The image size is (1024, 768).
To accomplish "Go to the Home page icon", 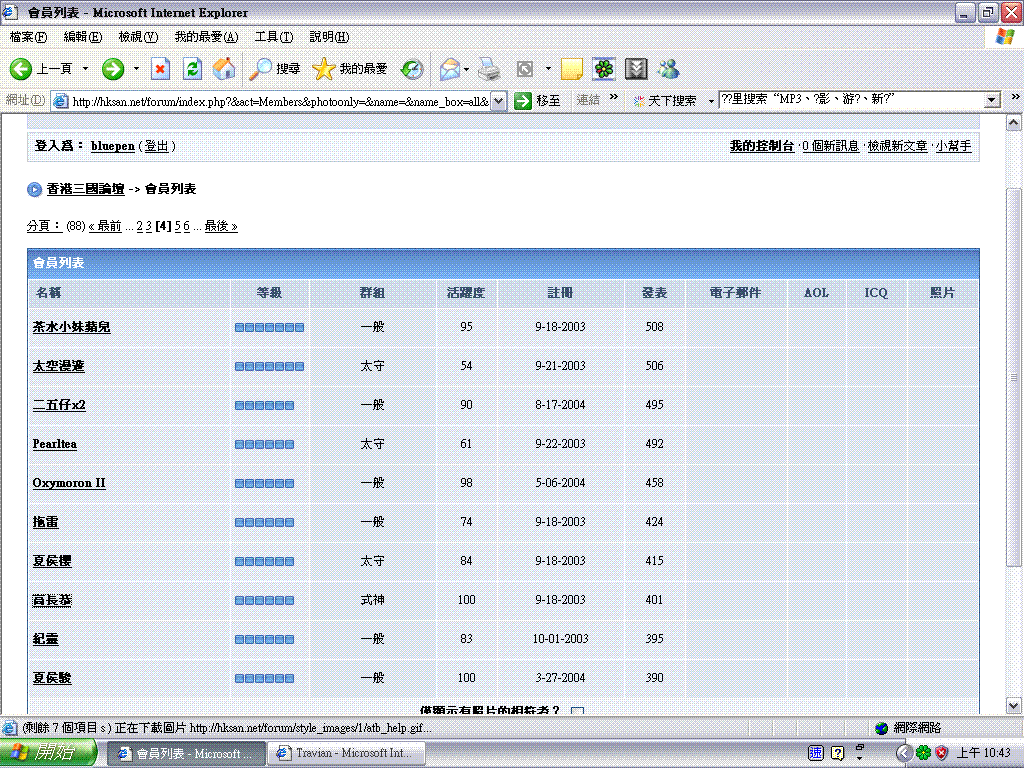I will point(225,69).
